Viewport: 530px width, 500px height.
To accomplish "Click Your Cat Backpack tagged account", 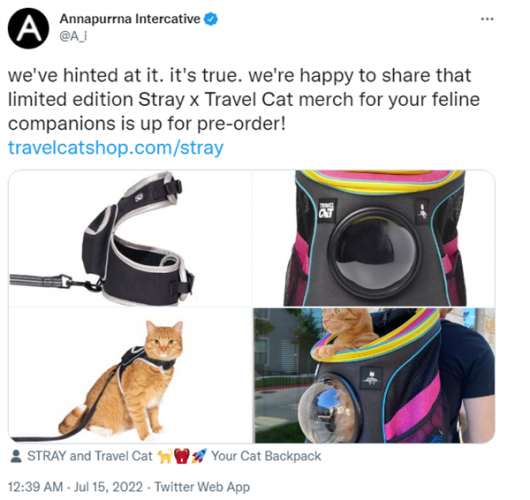I will (266, 456).
